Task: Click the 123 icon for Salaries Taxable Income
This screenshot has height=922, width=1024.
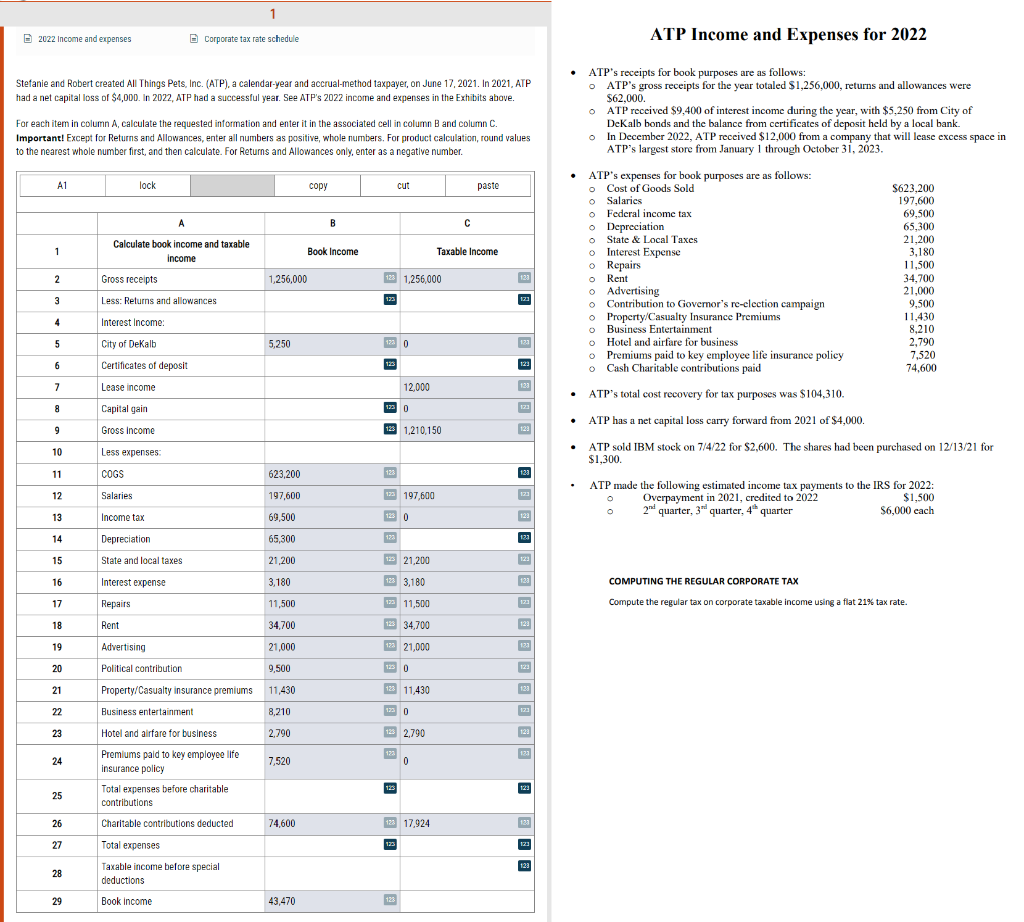Action: point(523,495)
